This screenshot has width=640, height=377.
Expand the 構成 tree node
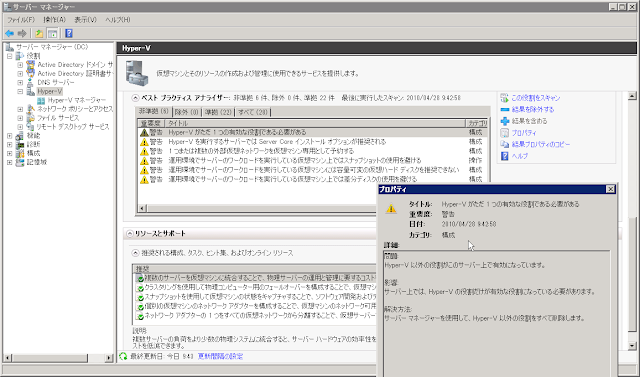(x=10, y=153)
